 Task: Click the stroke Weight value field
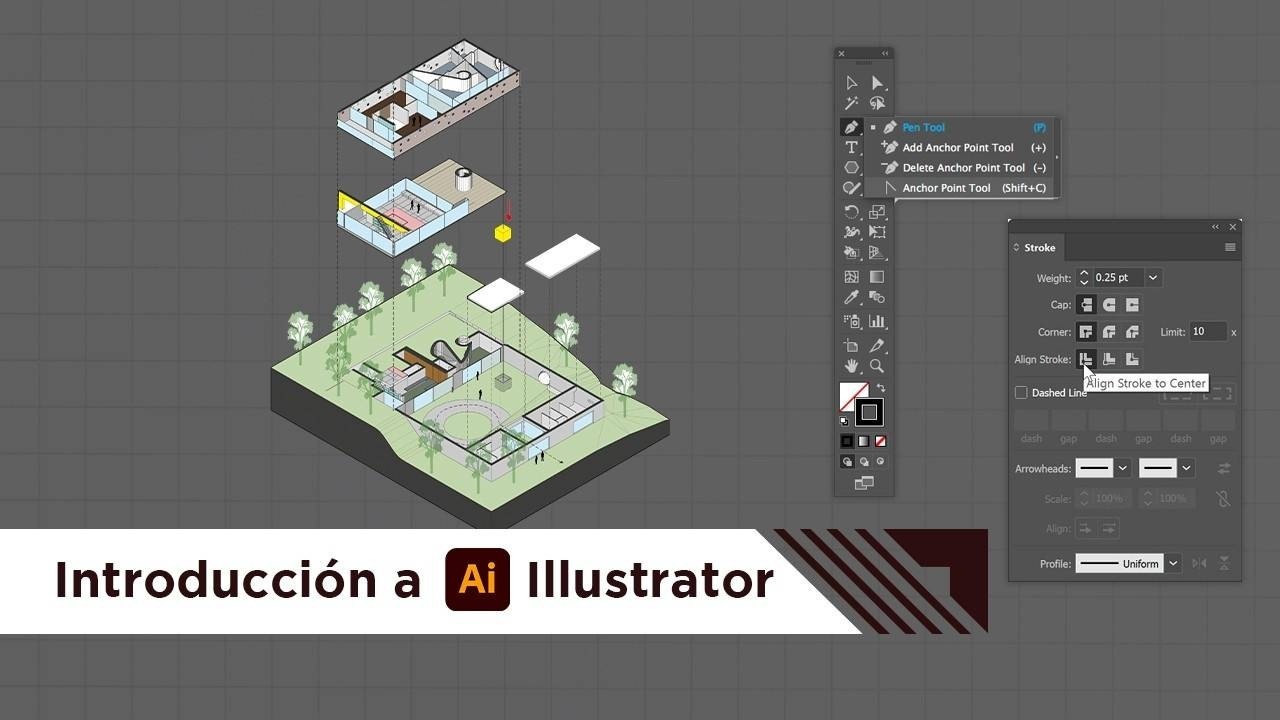(x=1118, y=278)
